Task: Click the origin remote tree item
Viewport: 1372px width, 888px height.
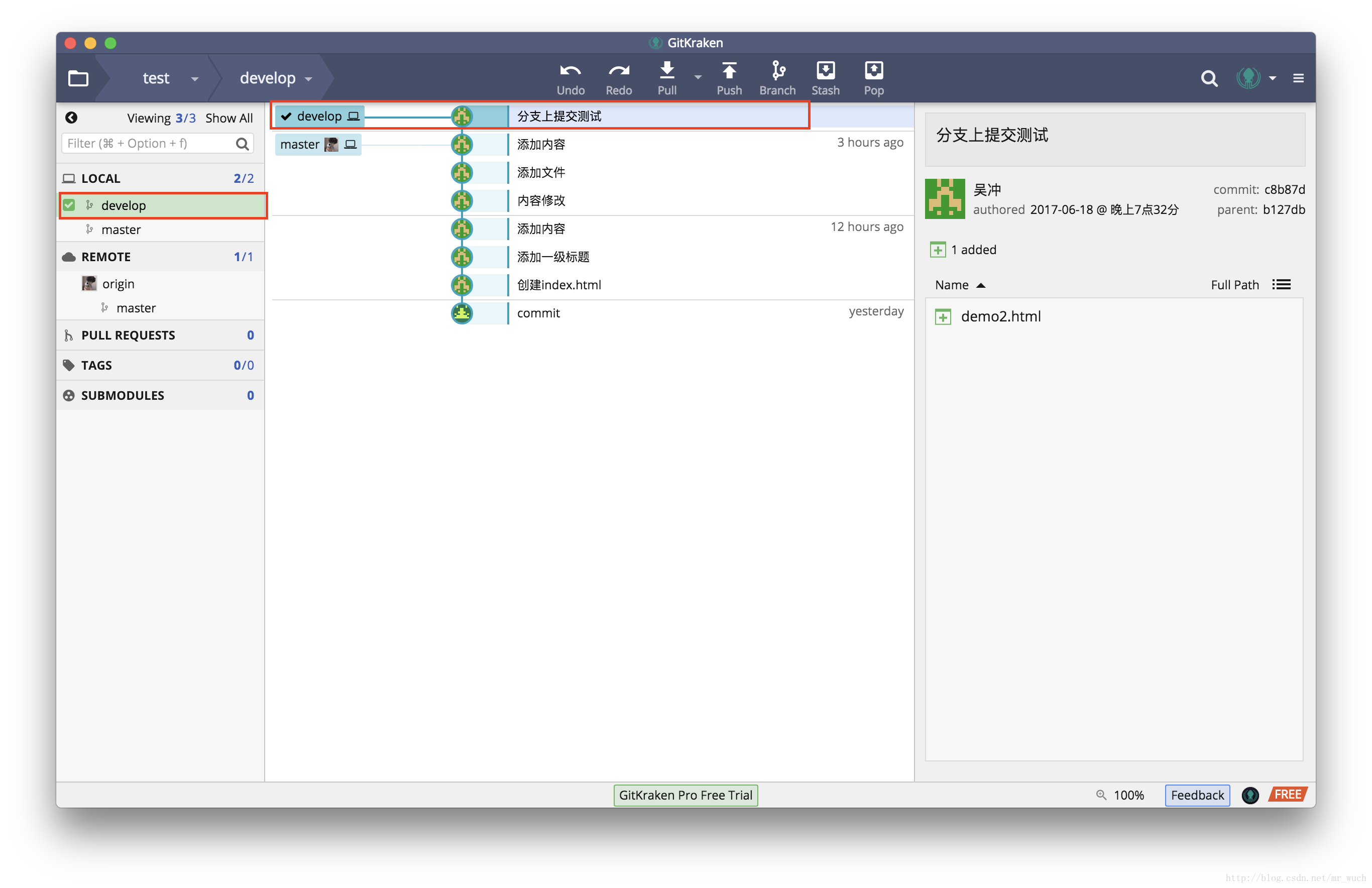Action: [117, 282]
